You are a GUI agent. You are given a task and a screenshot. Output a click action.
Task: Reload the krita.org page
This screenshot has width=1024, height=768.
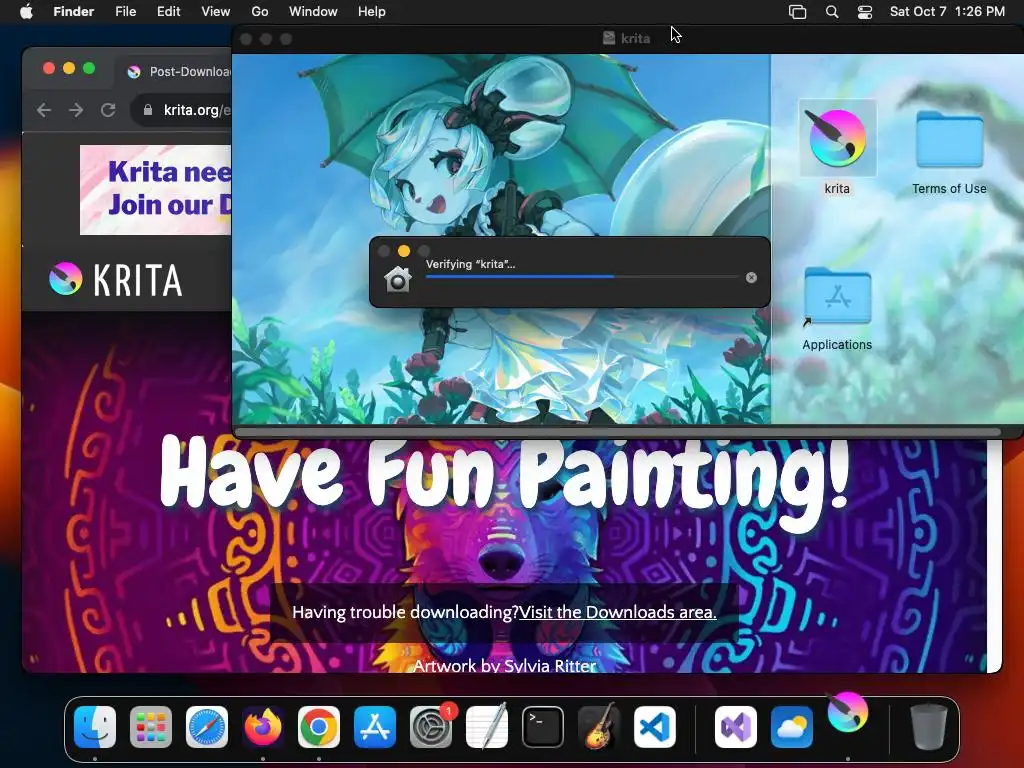(x=108, y=110)
